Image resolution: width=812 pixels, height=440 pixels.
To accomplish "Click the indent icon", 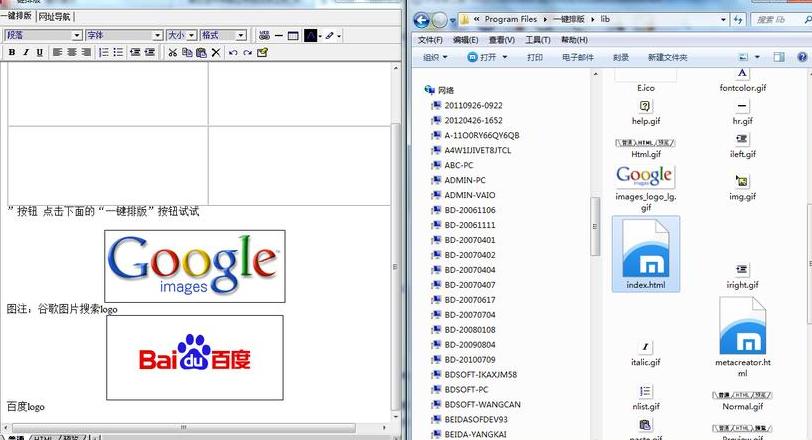I will point(150,52).
